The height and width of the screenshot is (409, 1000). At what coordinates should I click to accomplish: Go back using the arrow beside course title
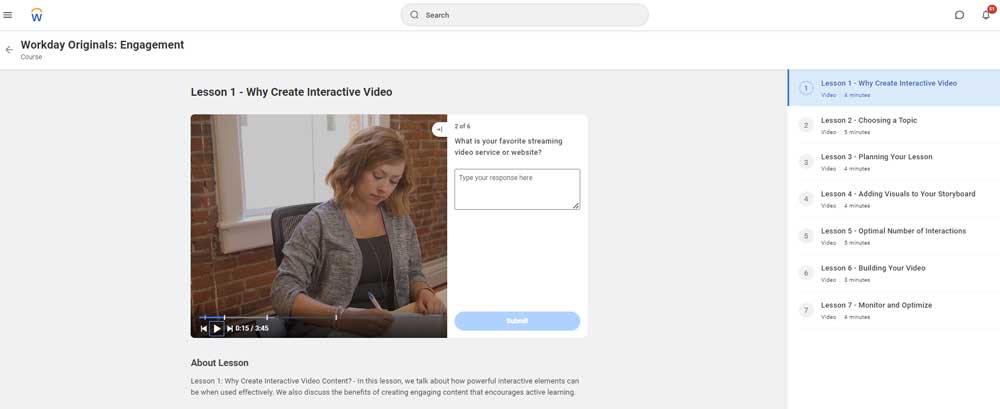(x=9, y=50)
